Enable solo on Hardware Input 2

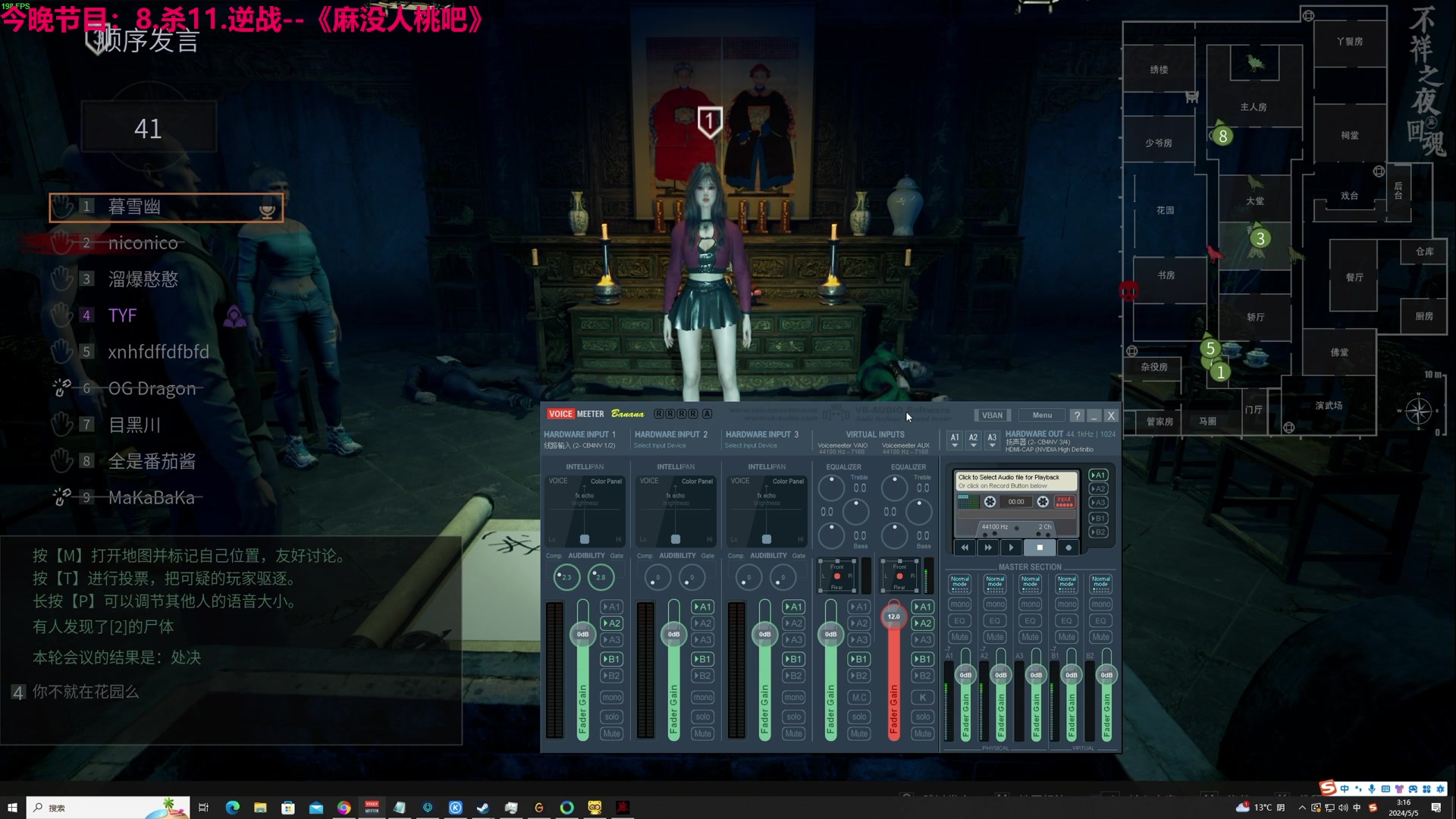pos(702,717)
